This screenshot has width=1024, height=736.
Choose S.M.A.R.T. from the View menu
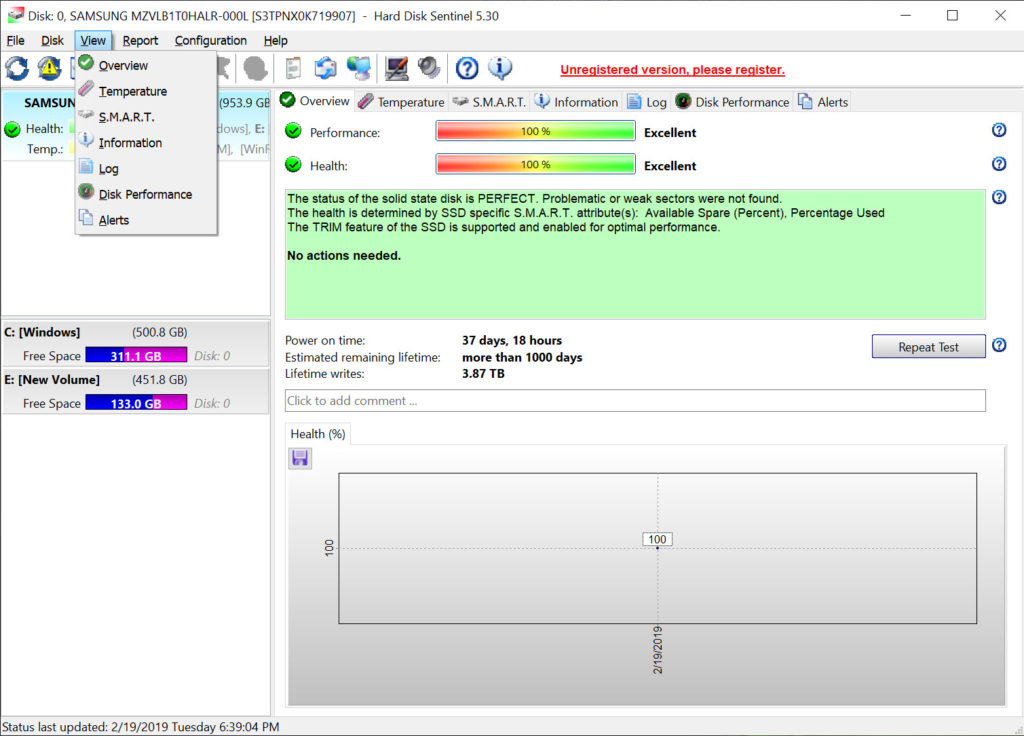[x=146, y=117]
